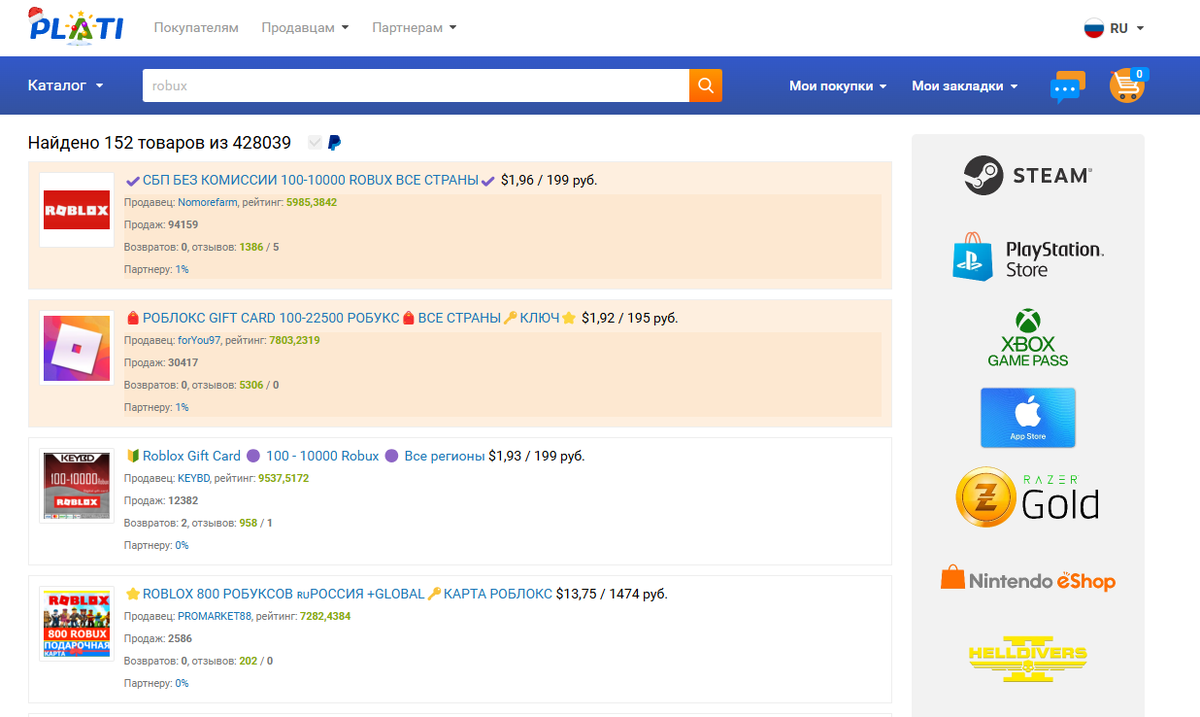Click the 800 Robux gift card thumbnail
Screen dimensions: 1200x717
pyautogui.click(x=77, y=624)
